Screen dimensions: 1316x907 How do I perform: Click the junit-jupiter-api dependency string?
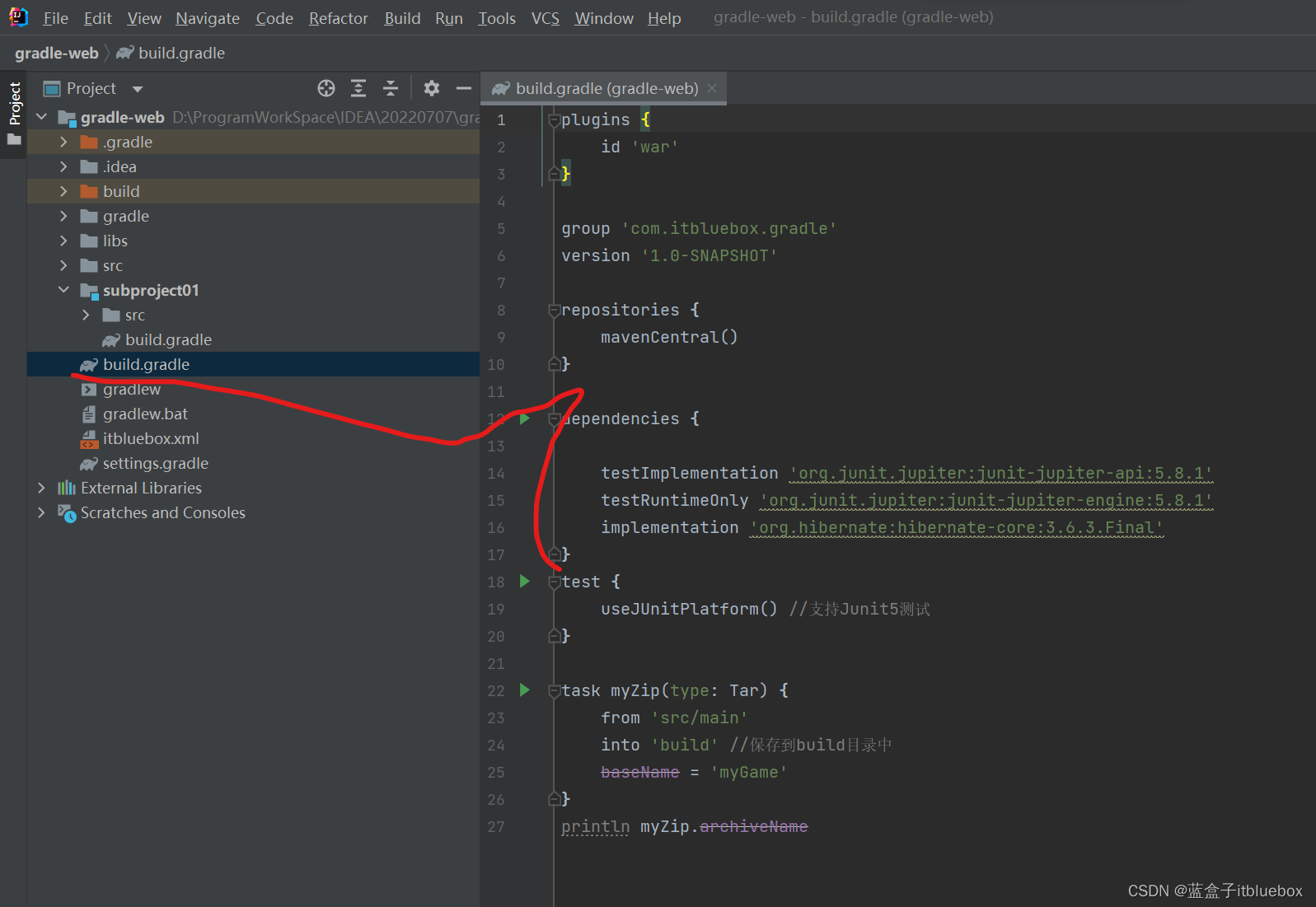tap(1001, 473)
